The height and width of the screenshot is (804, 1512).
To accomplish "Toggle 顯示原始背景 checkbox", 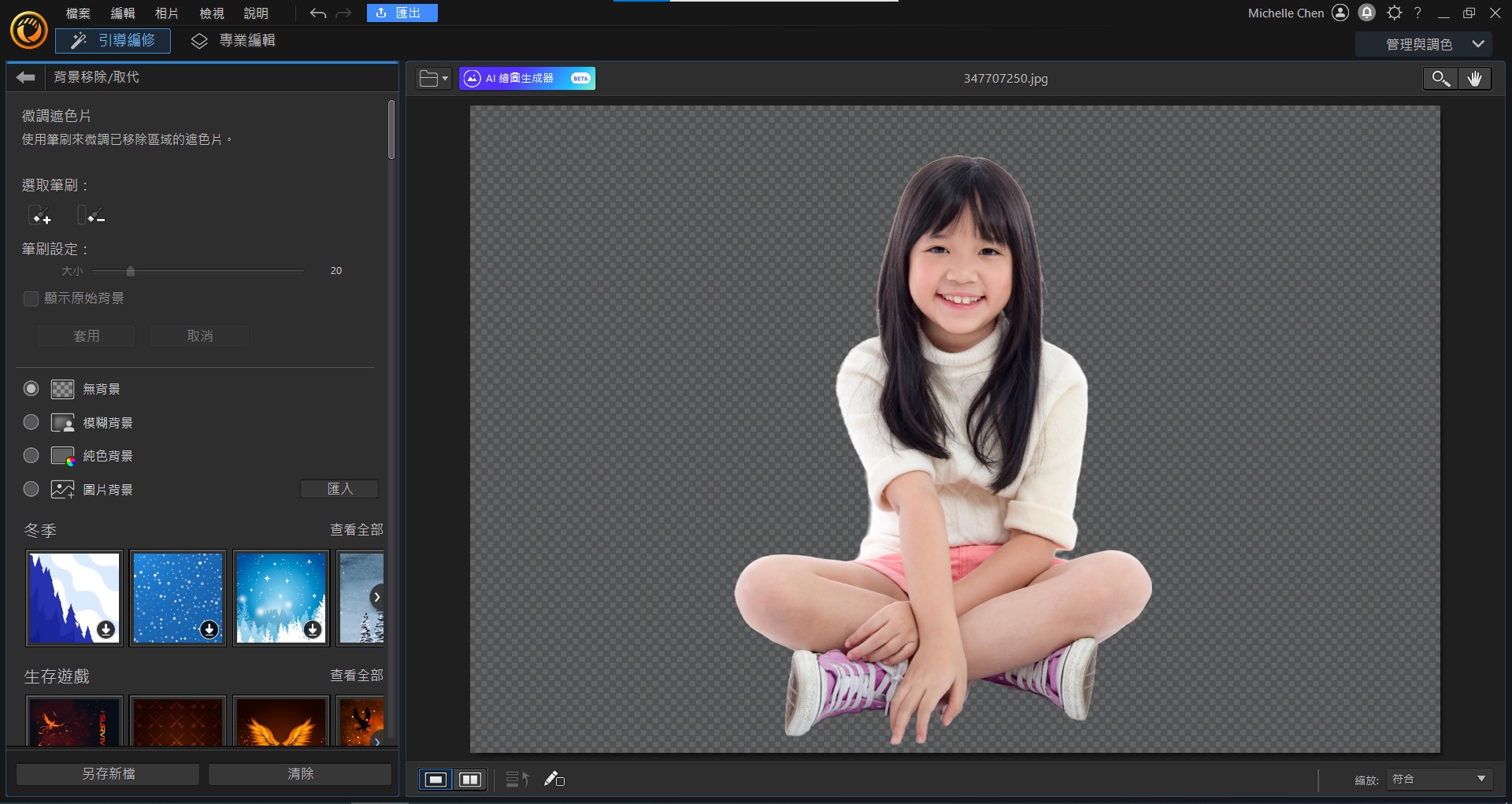I will click(31, 298).
